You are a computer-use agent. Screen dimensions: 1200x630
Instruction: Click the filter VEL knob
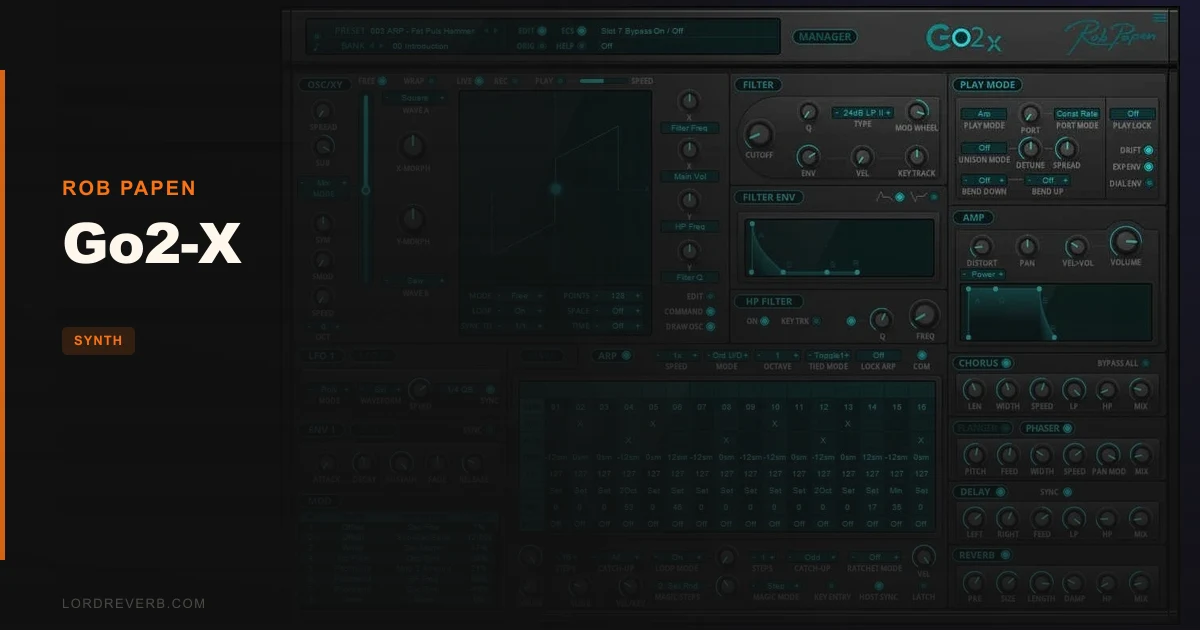tap(862, 156)
